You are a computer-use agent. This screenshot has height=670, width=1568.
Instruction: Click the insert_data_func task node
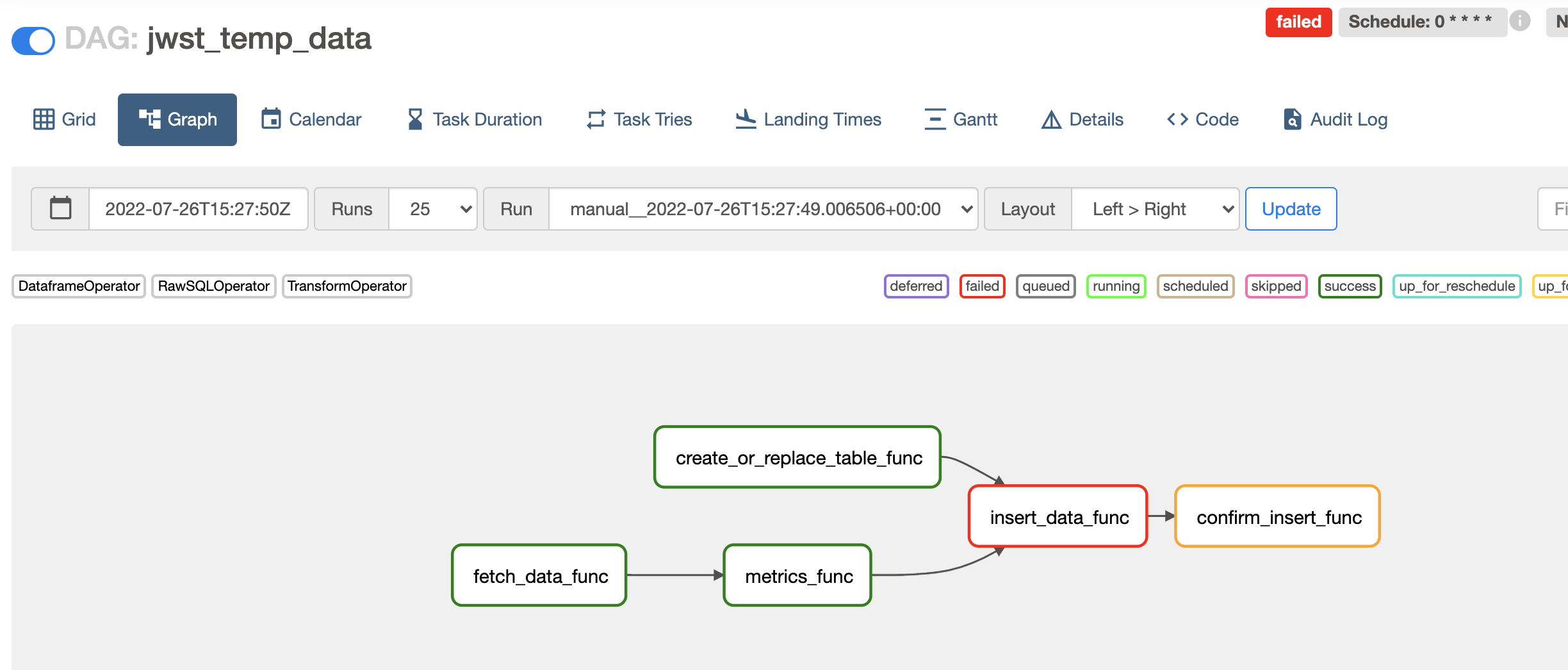click(x=1058, y=516)
